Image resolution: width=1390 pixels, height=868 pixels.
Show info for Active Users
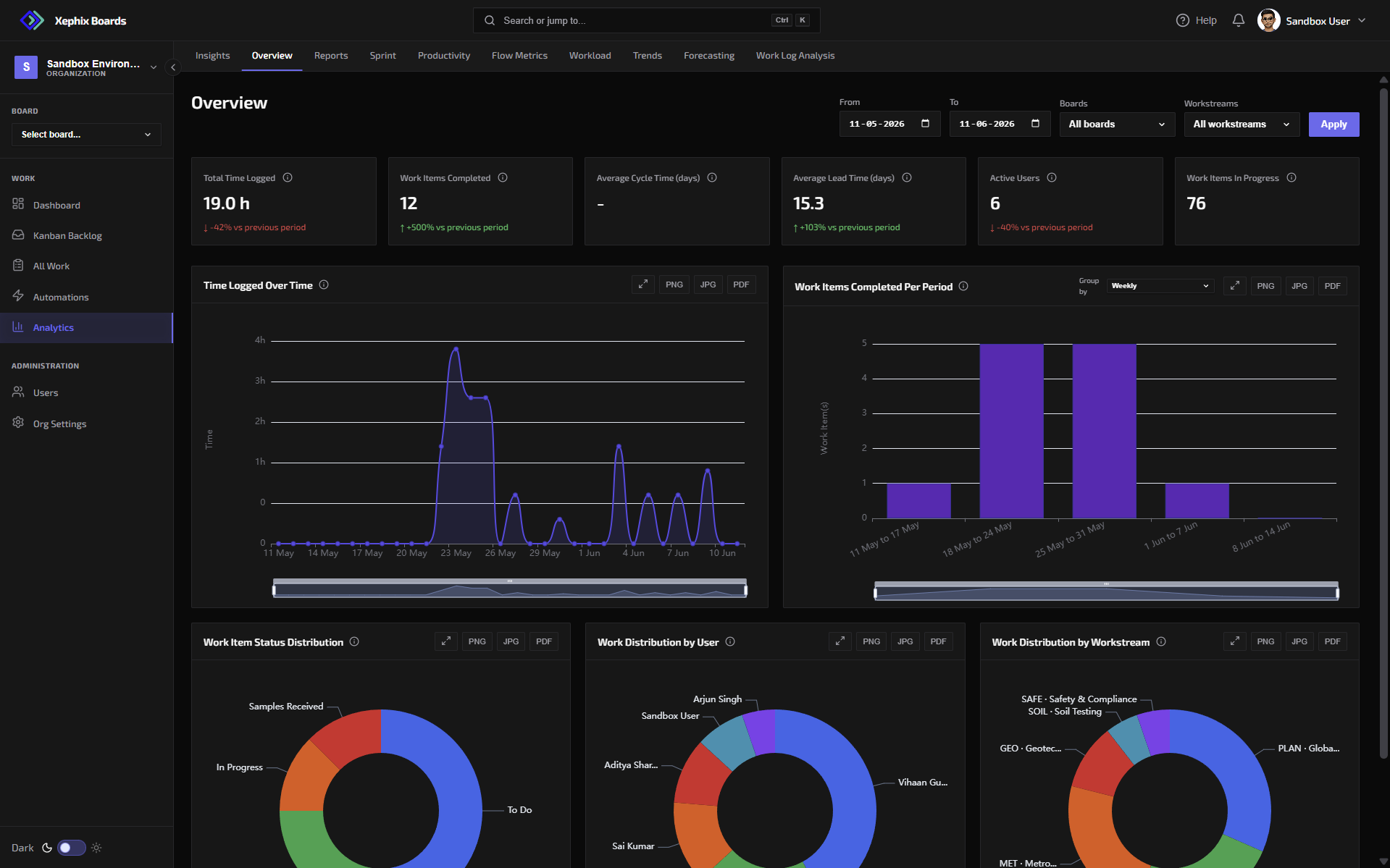click(x=1052, y=177)
